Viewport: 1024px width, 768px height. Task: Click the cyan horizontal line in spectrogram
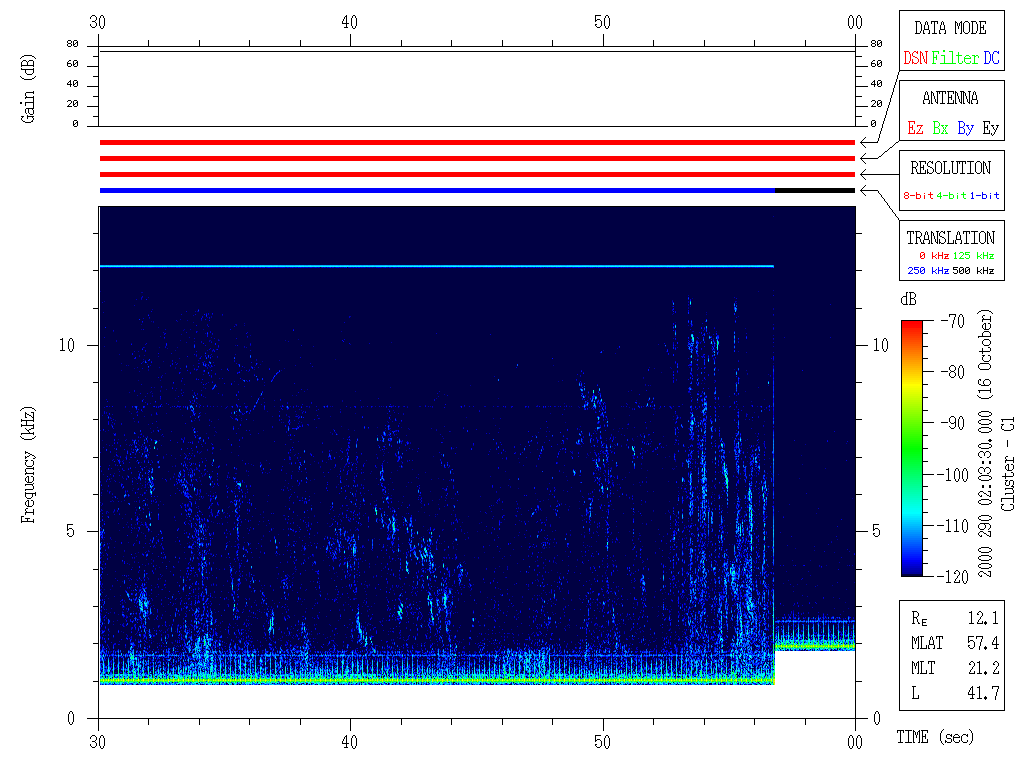point(437,266)
